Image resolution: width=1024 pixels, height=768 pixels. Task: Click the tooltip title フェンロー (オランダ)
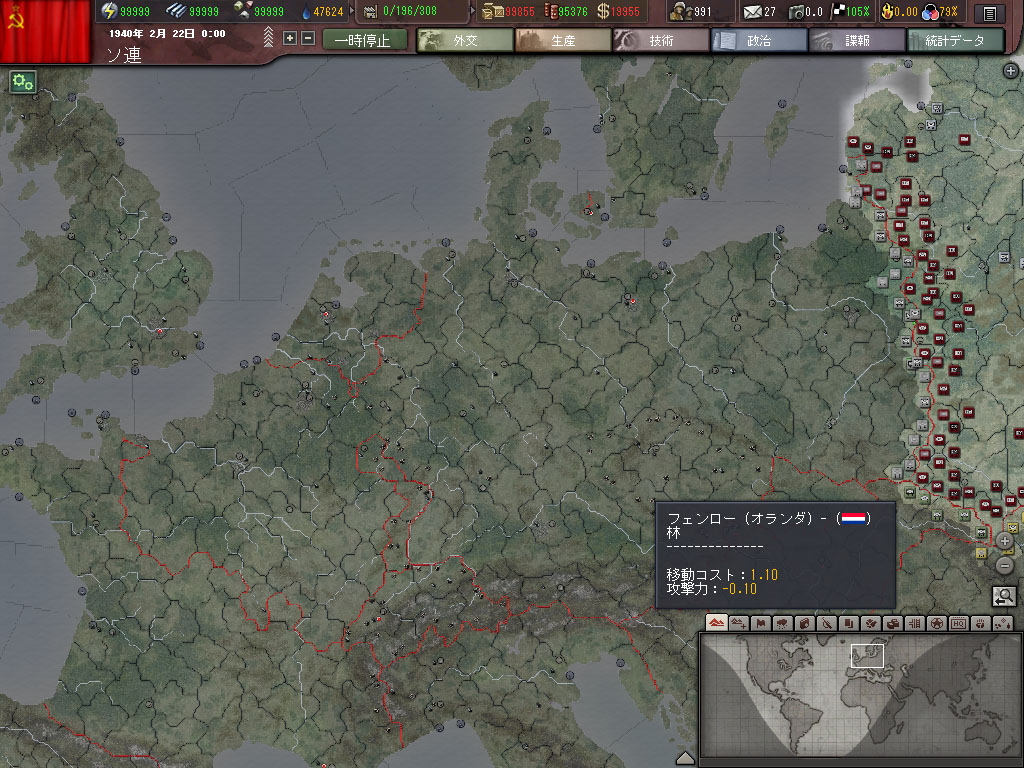click(x=739, y=519)
